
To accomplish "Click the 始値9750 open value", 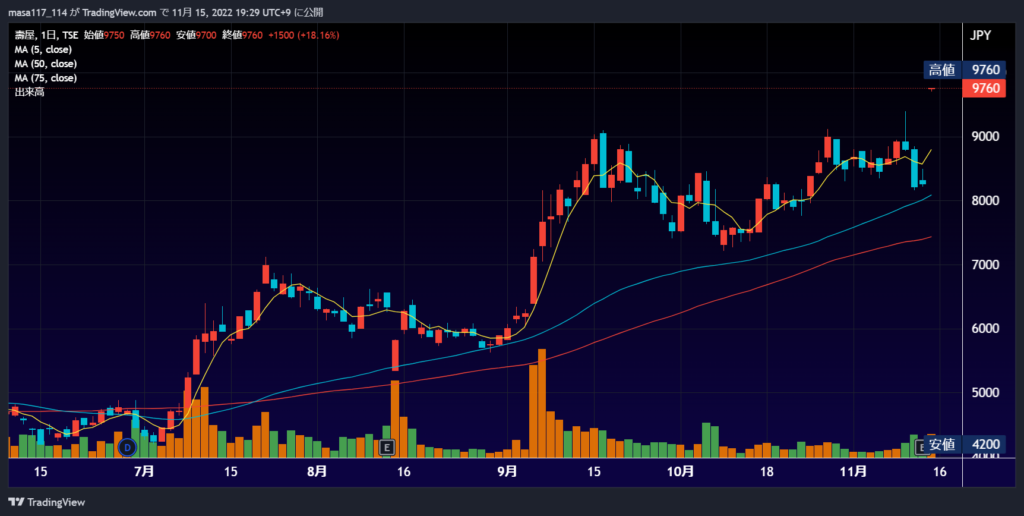I will point(103,35).
